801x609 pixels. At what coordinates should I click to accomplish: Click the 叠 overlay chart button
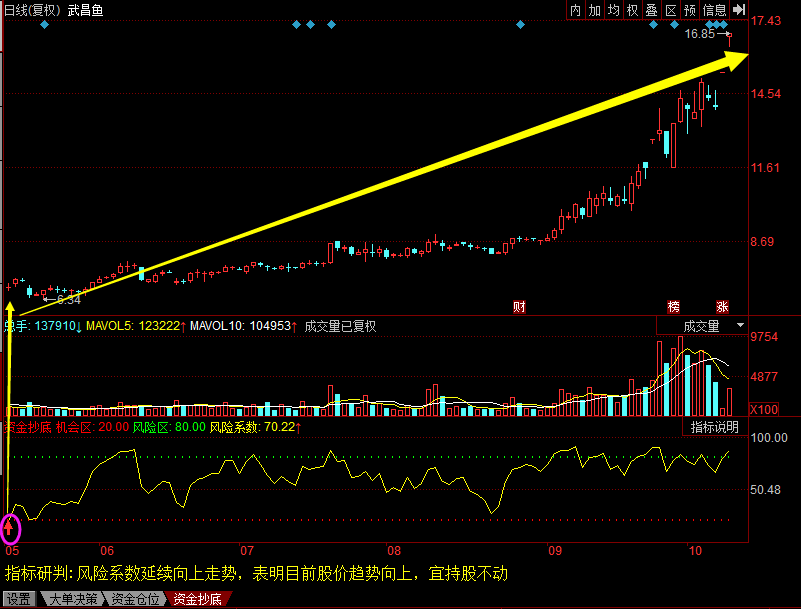point(652,10)
